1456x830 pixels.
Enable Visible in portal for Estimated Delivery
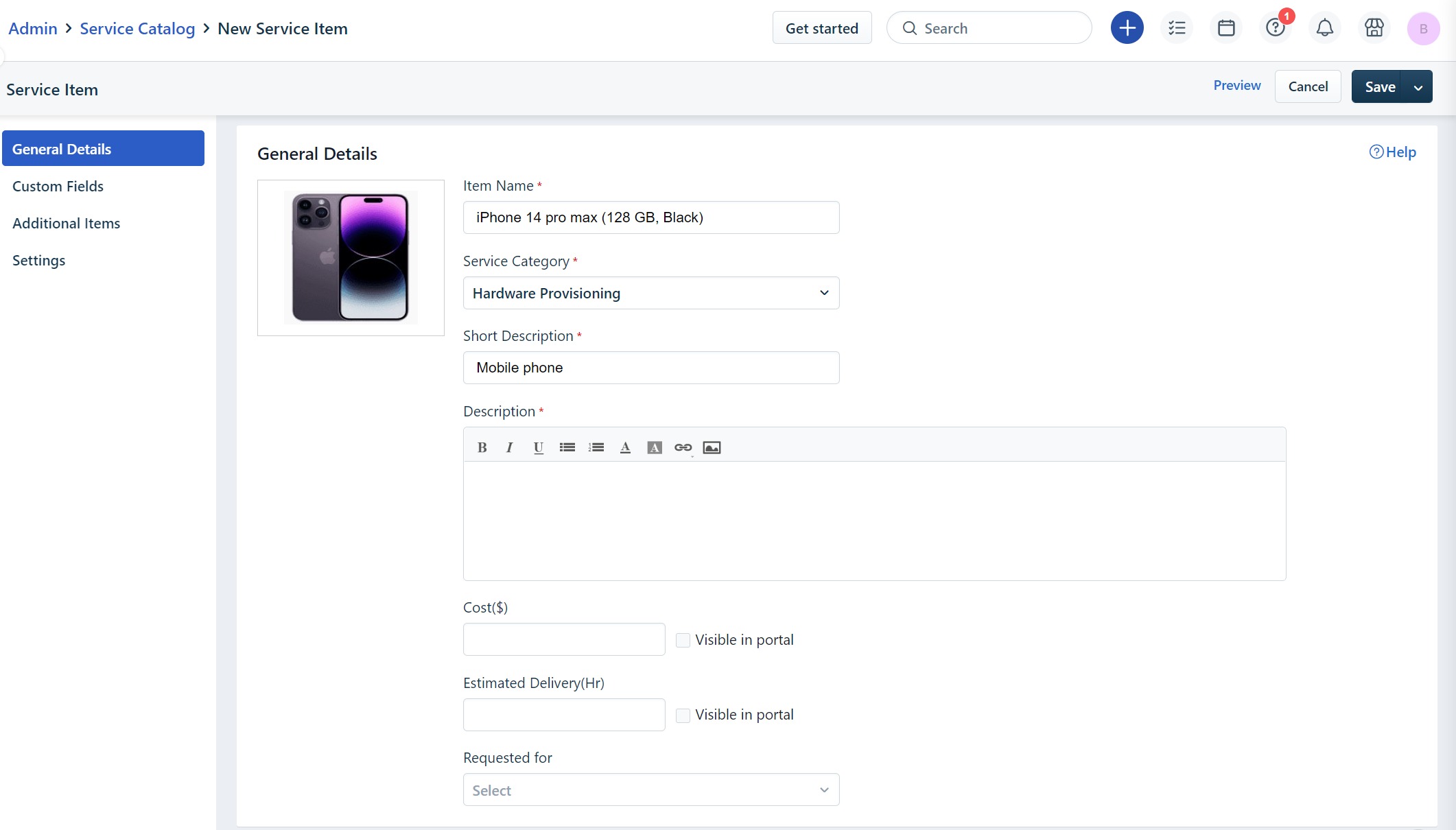[x=683, y=715]
